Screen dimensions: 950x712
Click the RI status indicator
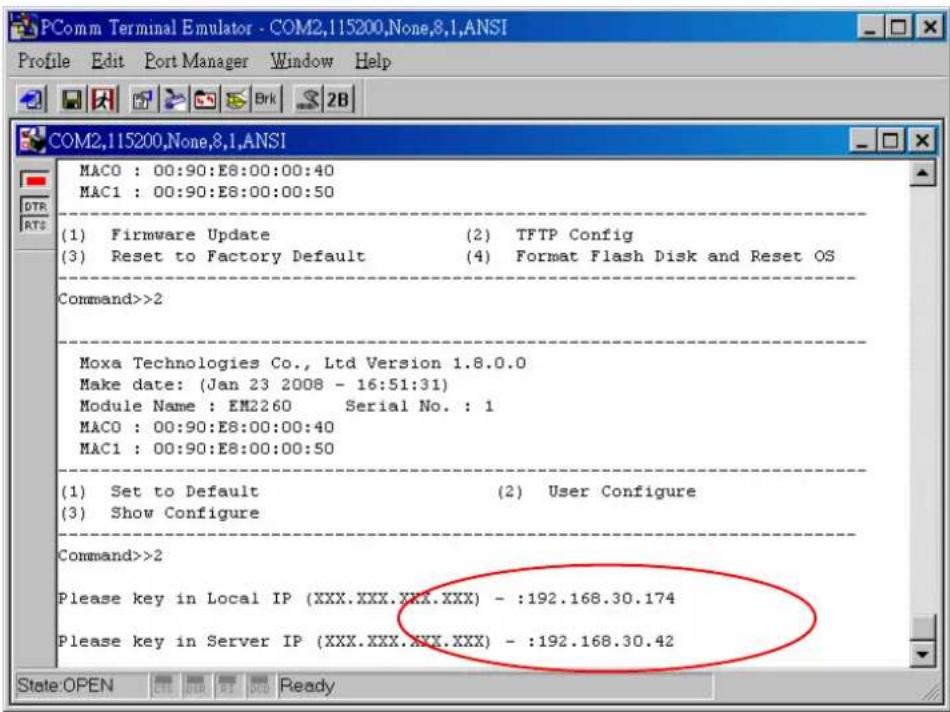point(227,686)
